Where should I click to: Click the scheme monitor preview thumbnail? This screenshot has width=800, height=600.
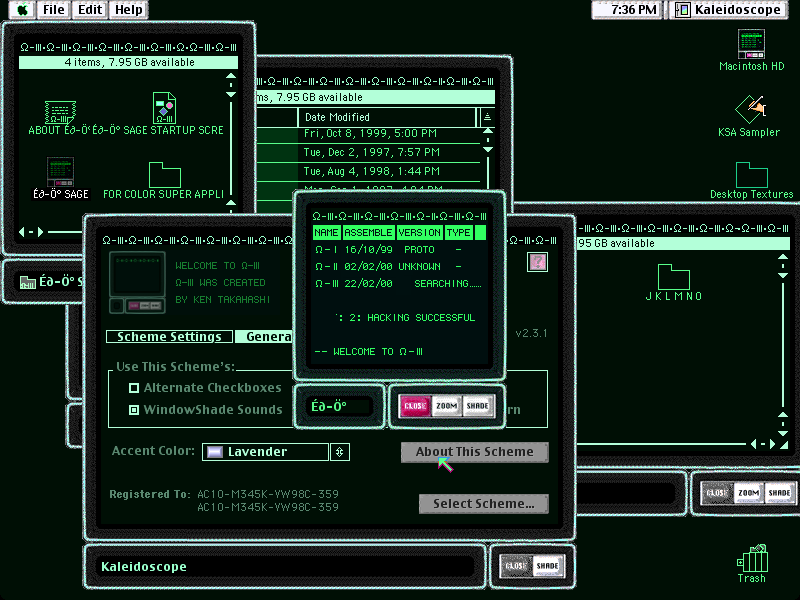click(x=137, y=282)
